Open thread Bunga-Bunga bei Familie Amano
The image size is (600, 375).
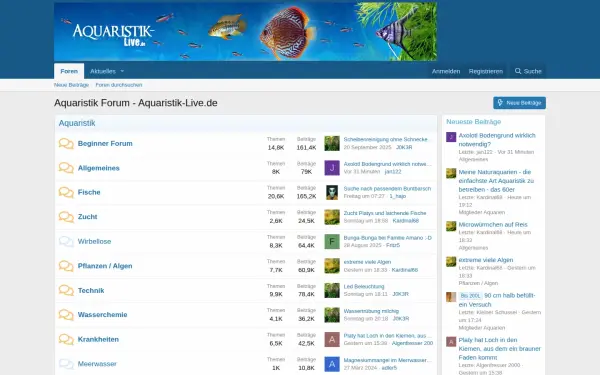pyautogui.click(x=388, y=238)
